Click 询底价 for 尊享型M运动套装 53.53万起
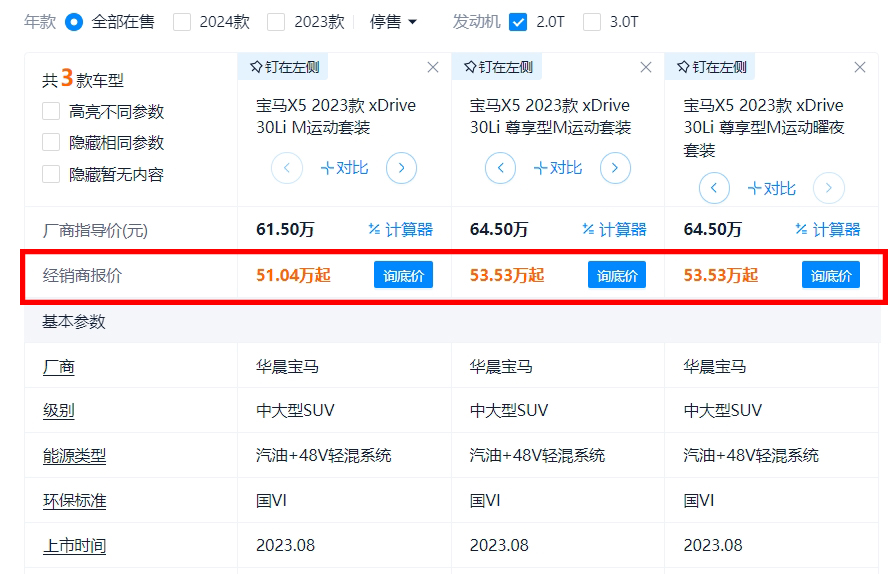Viewport: 891px width, 574px height. coord(617,275)
